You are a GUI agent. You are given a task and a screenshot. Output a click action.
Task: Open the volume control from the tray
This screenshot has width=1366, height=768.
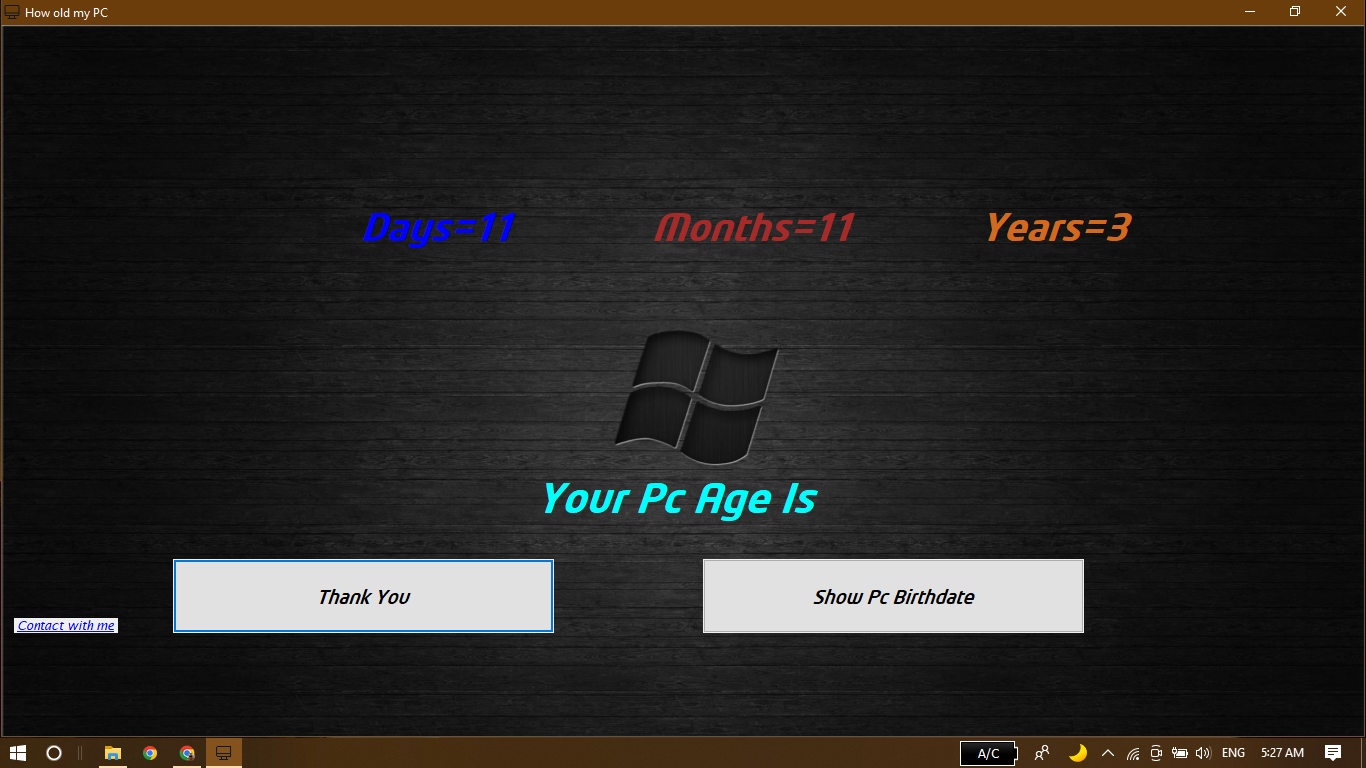click(1203, 753)
